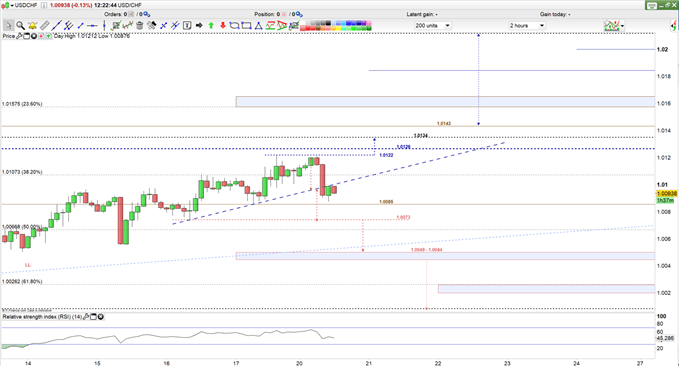Cancel orders with the Orders X button

tap(131, 14)
